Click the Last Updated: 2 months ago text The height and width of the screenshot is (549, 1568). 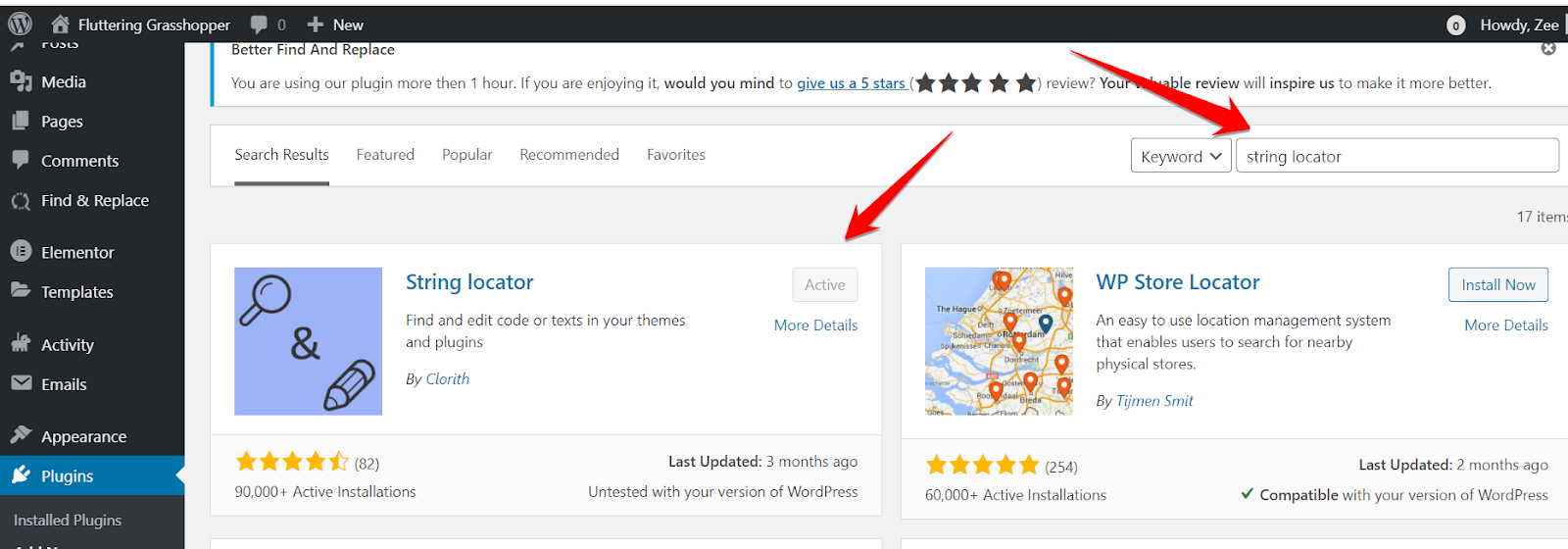click(x=1453, y=465)
